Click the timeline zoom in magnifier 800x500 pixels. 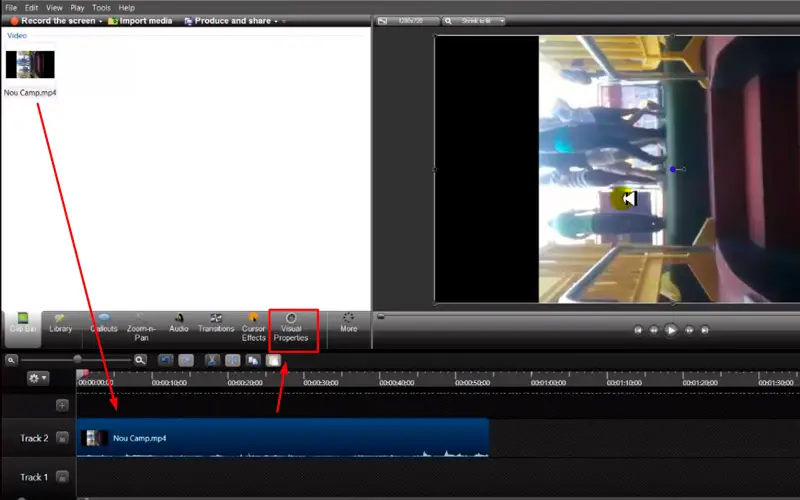(140, 360)
